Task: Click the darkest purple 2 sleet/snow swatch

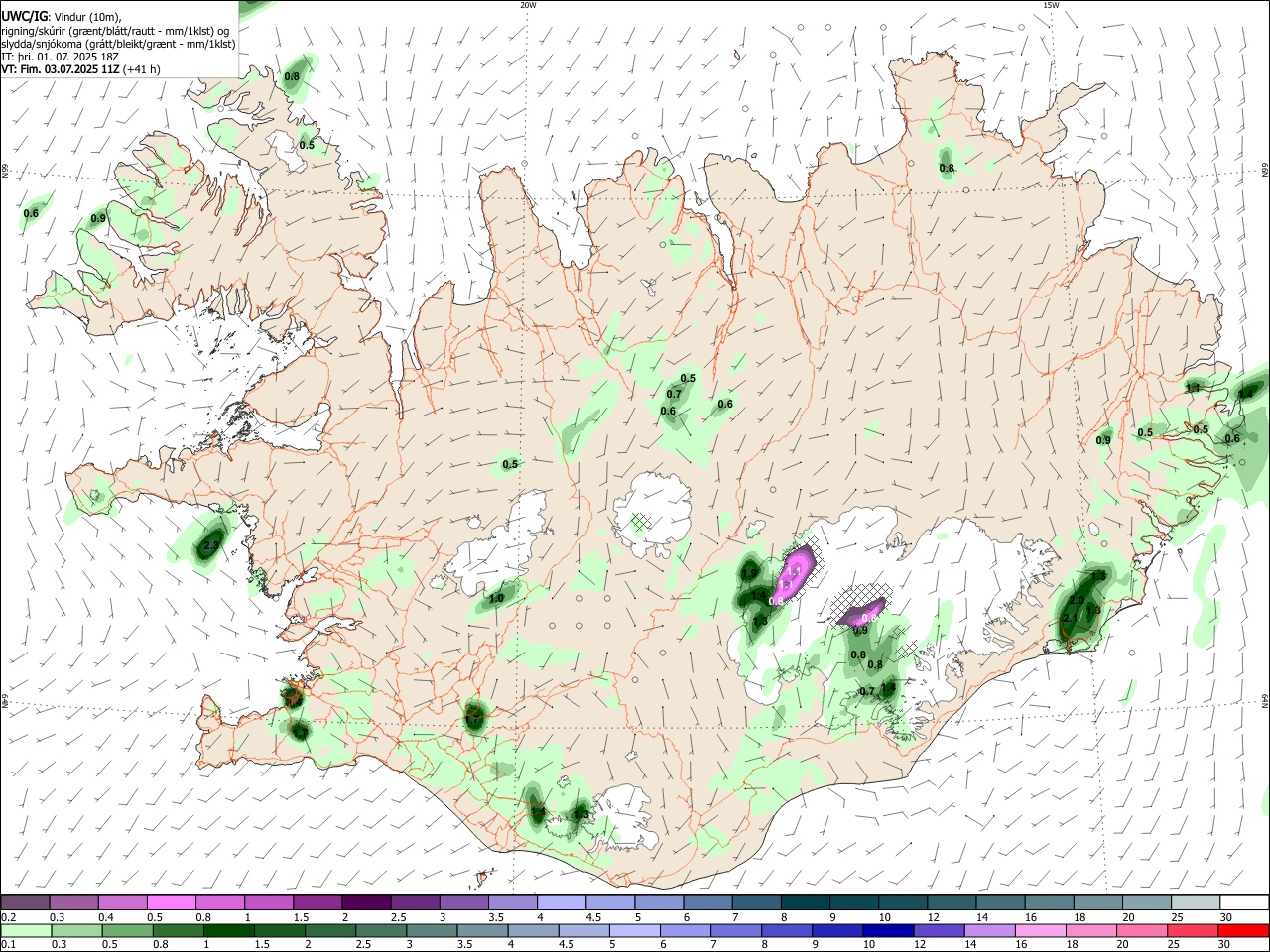Action: click(365, 902)
